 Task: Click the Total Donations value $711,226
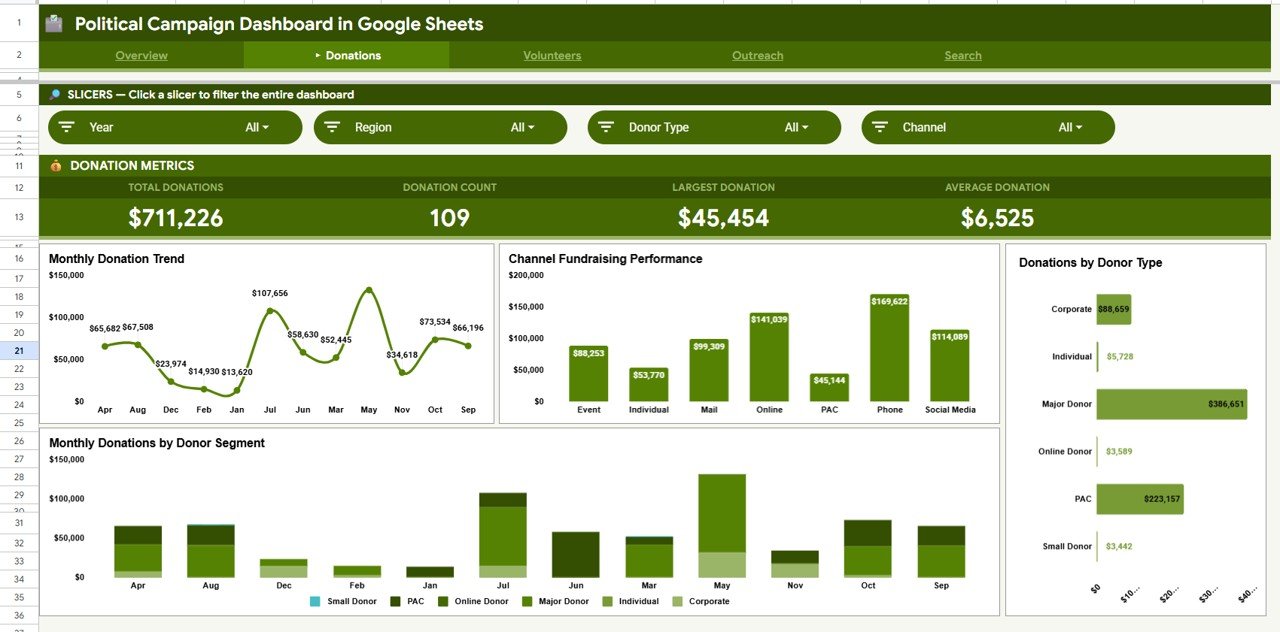point(176,218)
